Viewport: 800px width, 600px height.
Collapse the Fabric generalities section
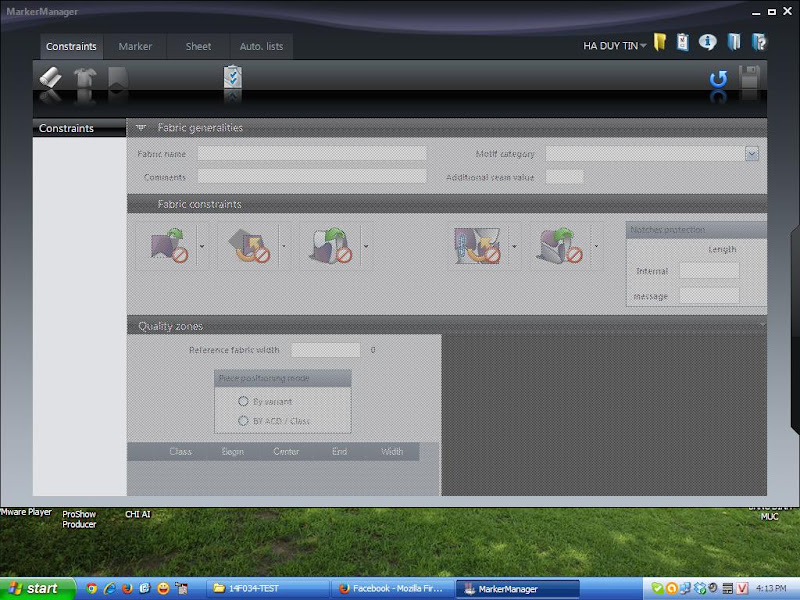(141, 128)
